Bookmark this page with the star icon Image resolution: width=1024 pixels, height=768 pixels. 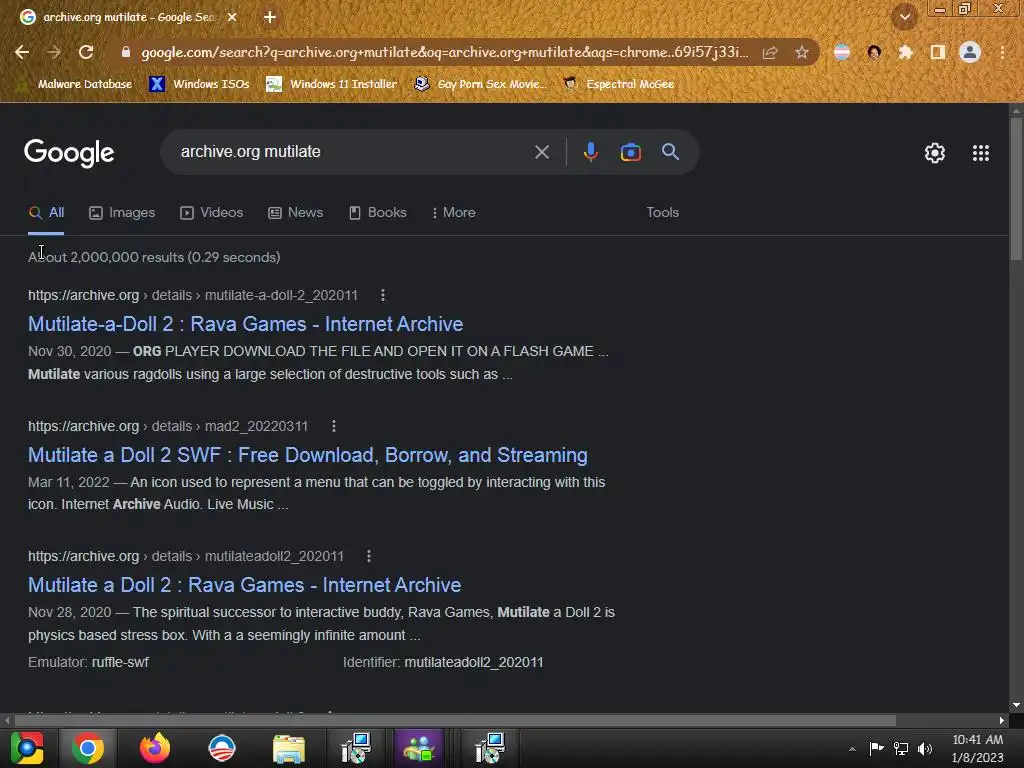pos(802,52)
